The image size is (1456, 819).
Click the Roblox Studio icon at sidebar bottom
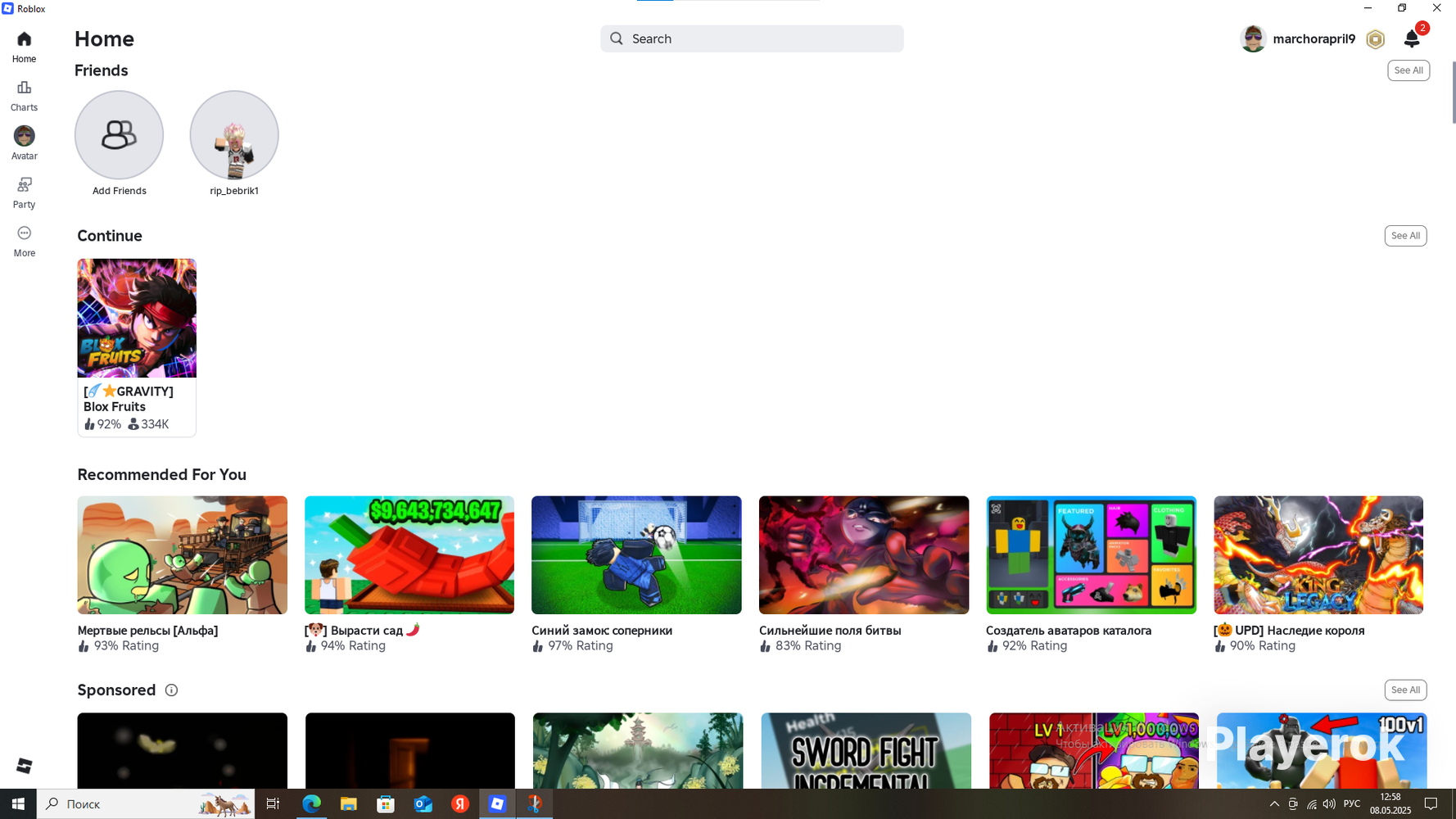tap(24, 766)
